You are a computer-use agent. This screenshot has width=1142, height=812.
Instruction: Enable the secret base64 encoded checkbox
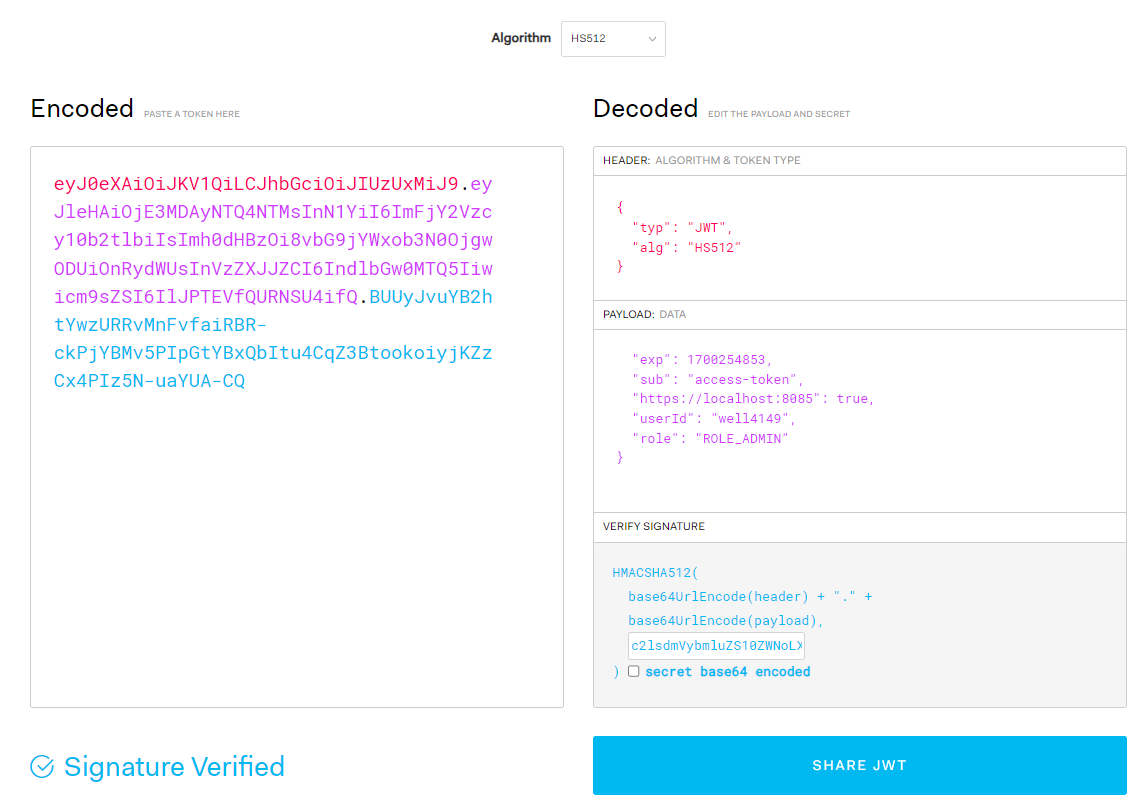click(x=634, y=671)
